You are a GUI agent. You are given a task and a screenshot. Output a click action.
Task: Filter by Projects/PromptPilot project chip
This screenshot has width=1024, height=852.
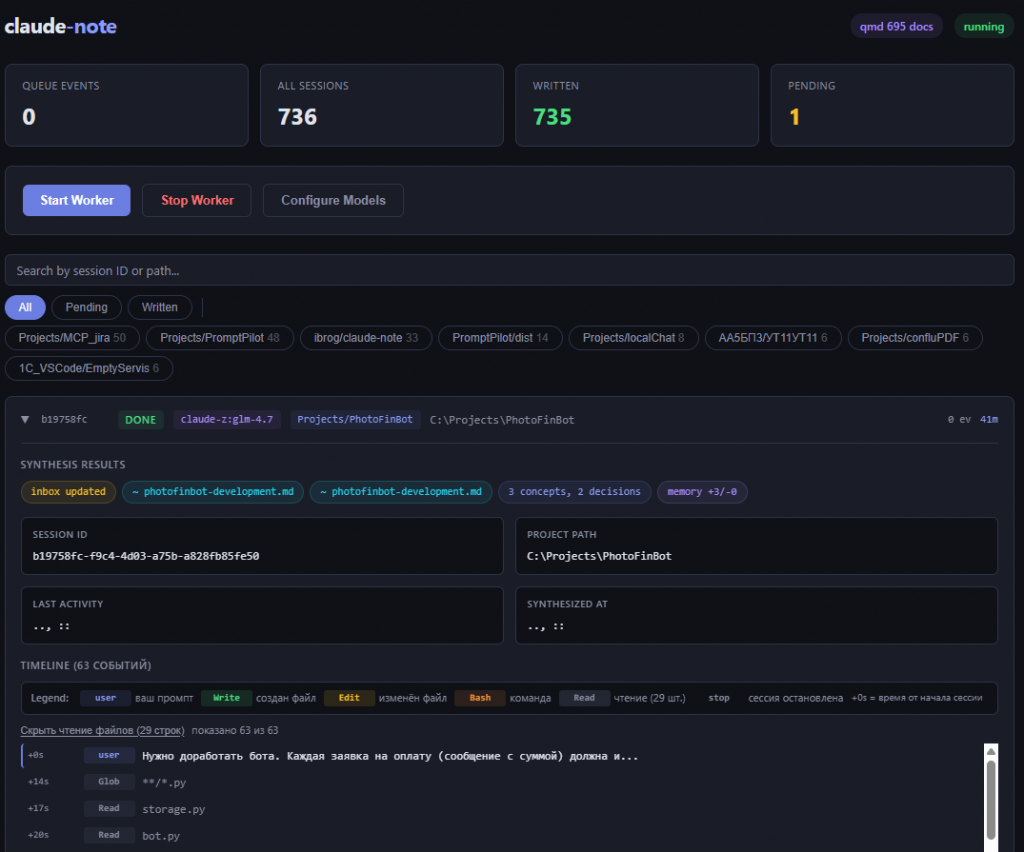[219, 338]
